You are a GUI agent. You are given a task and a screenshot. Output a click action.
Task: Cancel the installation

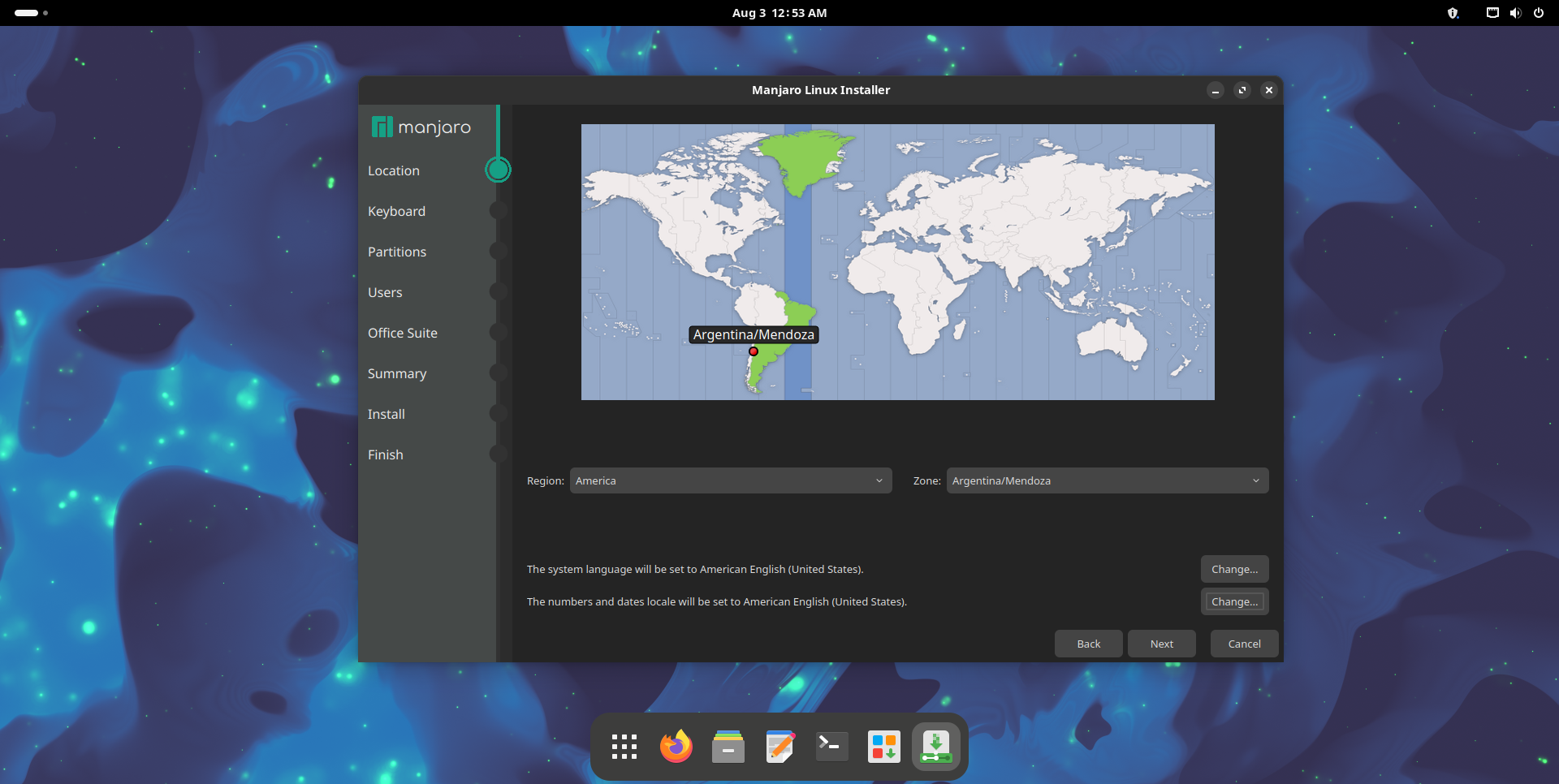point(1245,644)
